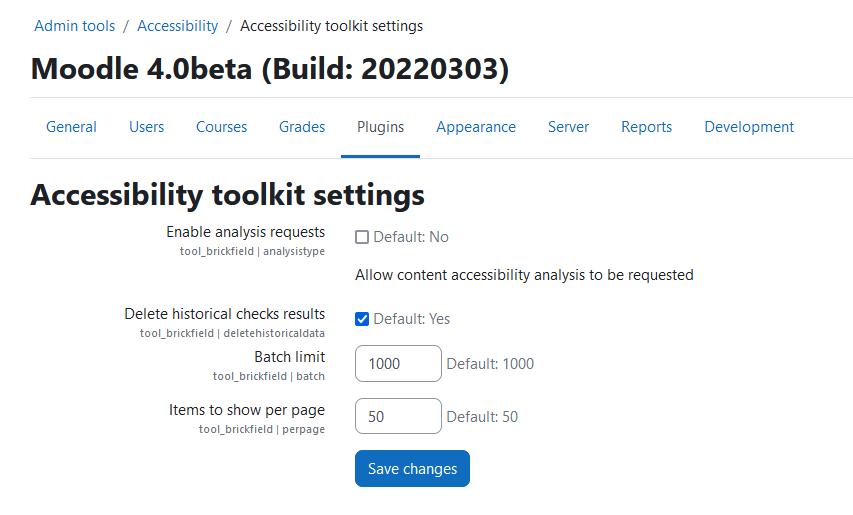
Task: Go to the Accessibility breadcrumb link
Action: tap(177, 26)
